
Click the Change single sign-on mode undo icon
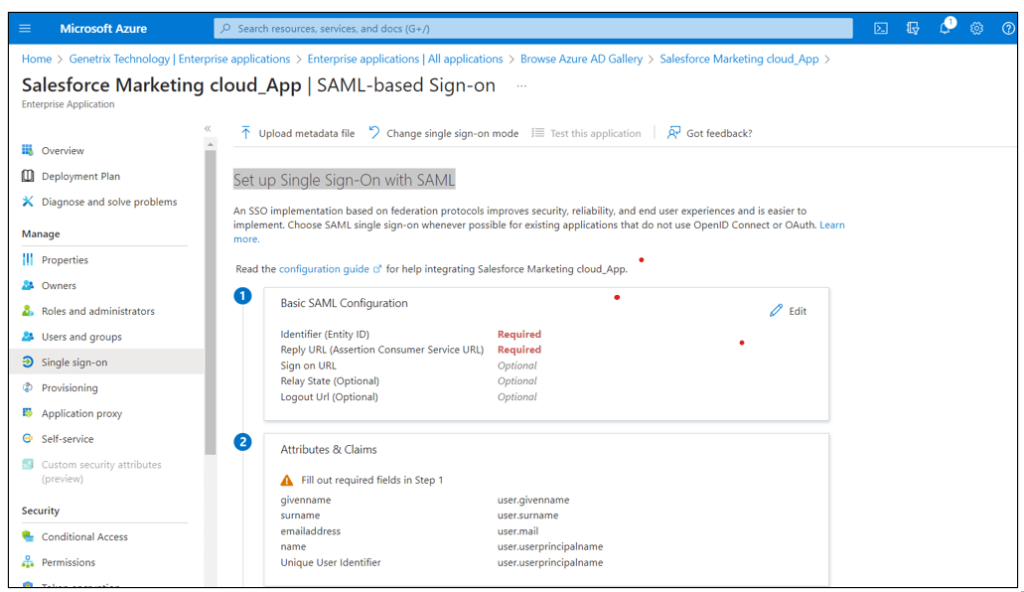pos(374,133)
